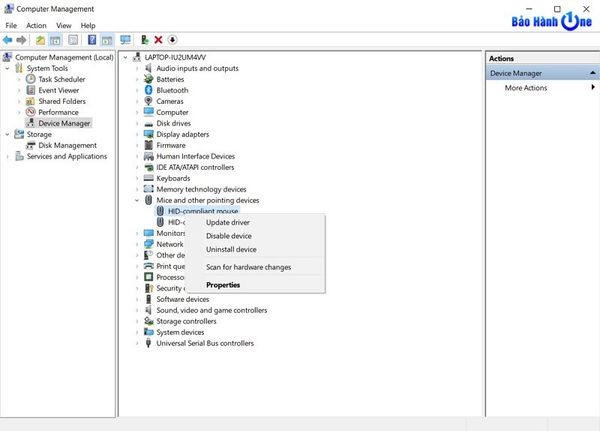Click the scan hardware monitor toolbar icon
Screen dimensions: 600x431
click(x=125, y=40)
